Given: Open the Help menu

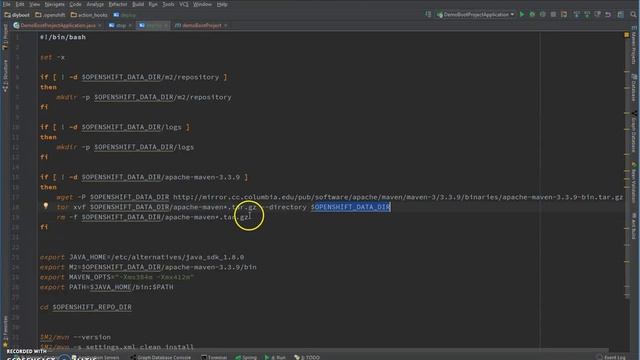Looking at the screenshot, I should 222,4.
